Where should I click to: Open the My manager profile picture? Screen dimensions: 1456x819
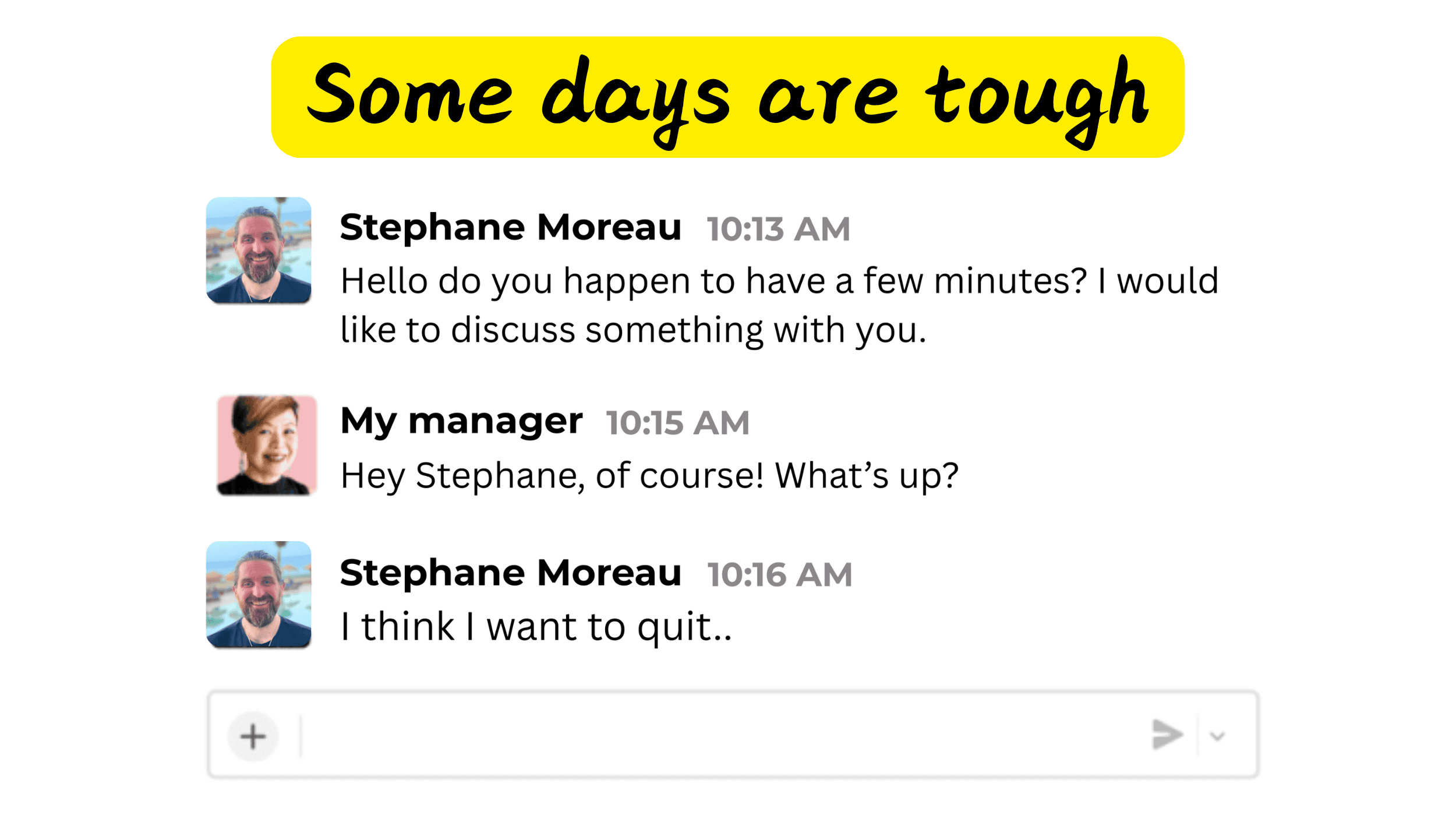267,446
